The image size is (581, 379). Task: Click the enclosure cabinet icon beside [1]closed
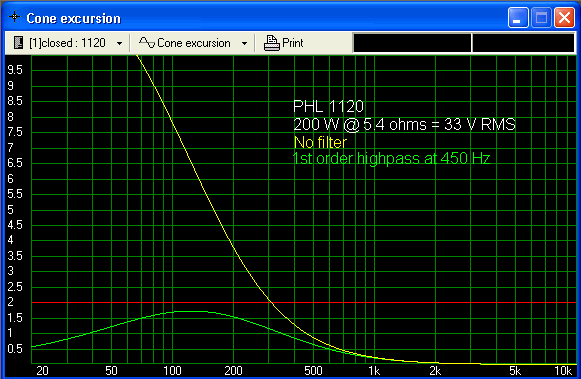(x=18, y=43)
